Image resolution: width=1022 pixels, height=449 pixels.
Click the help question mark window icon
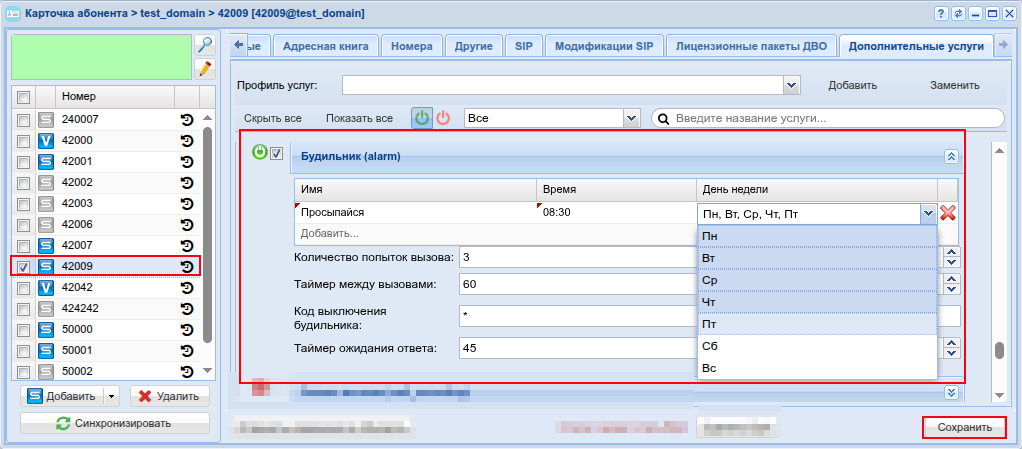click(x=941, y=13)
